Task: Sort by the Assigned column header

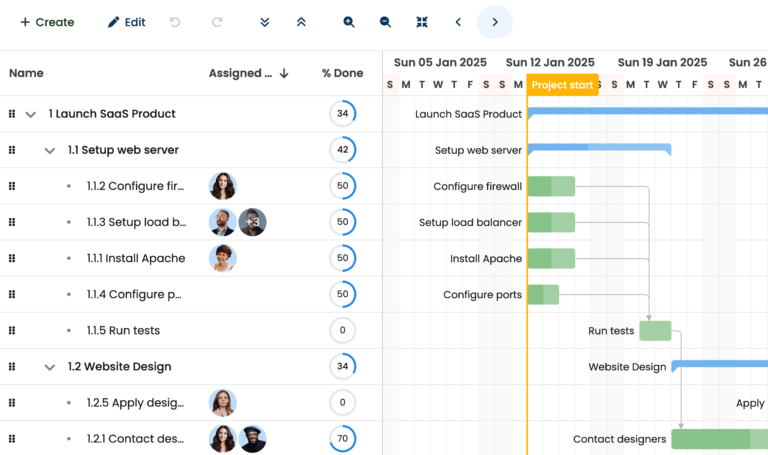Action: click(240, 73)
